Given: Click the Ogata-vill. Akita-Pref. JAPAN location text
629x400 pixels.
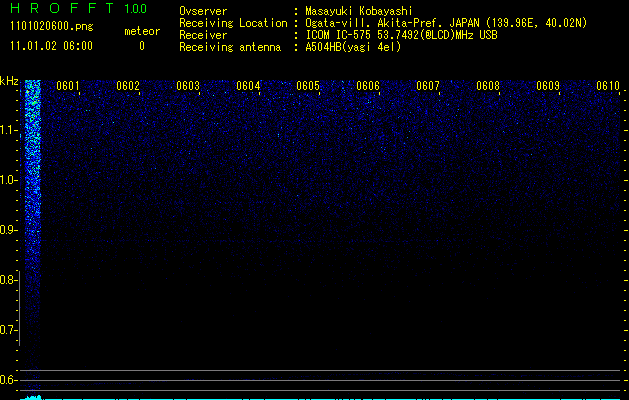Looking at the screenshot, I should 446,23.
